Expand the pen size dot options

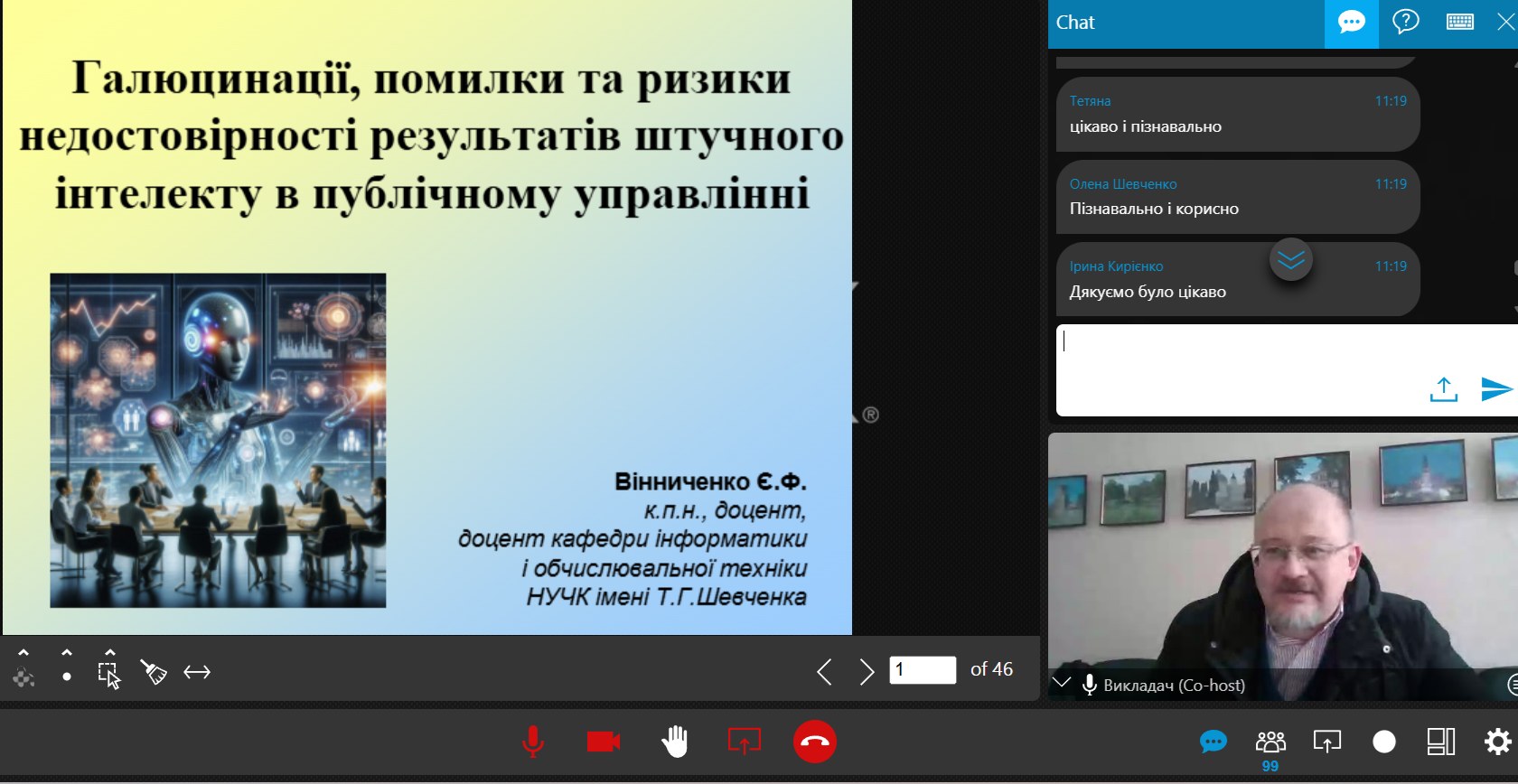(67, 652)
